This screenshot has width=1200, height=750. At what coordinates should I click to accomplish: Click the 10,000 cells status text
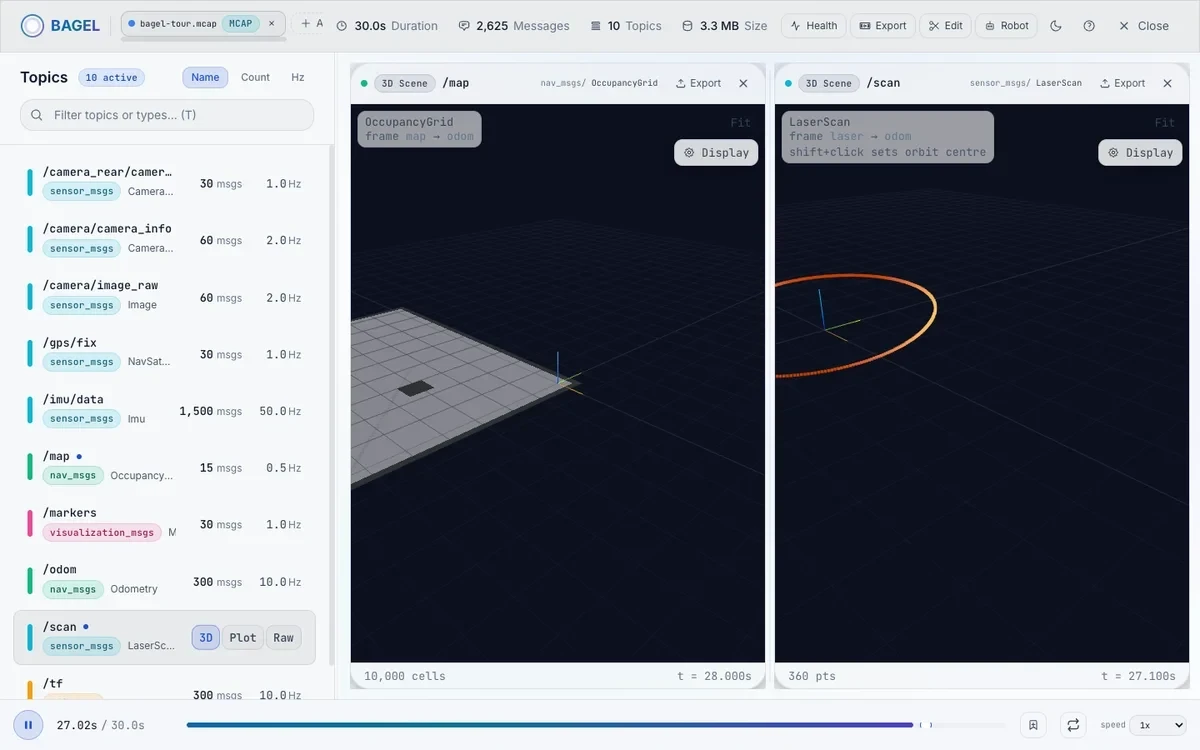tap(405, 676)
